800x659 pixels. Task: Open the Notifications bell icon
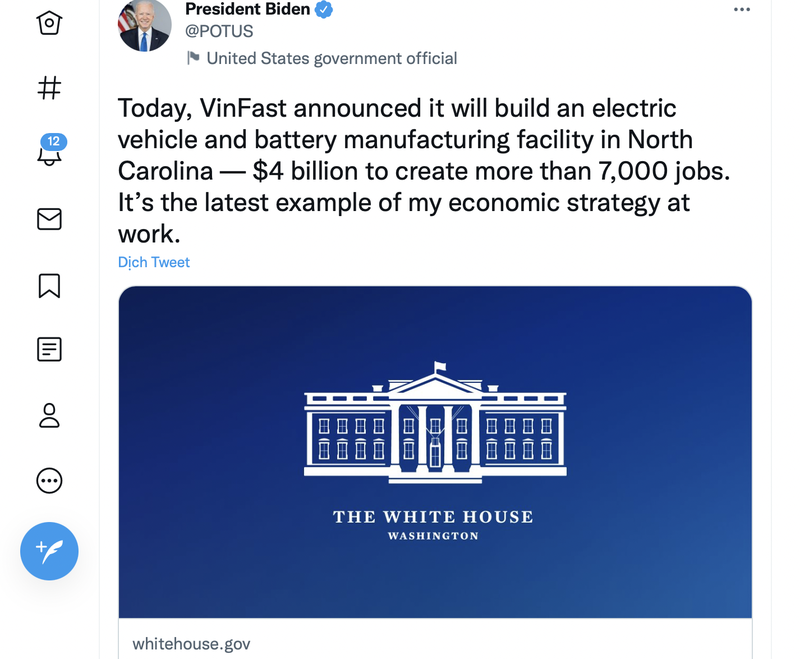click(x=49, y=156)
